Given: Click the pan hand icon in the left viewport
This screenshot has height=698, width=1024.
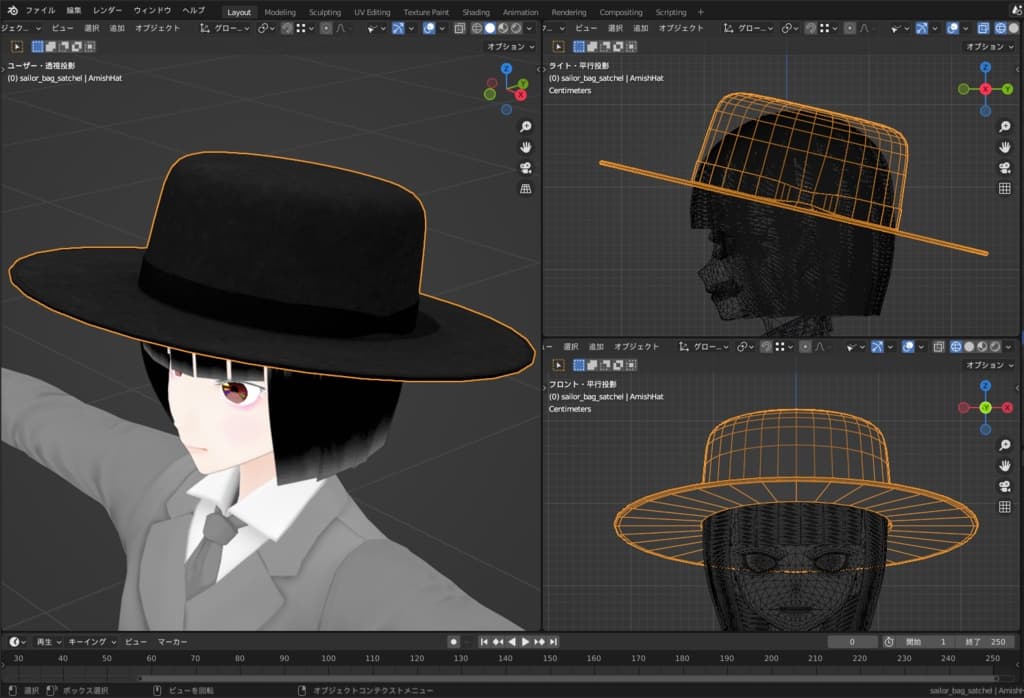Looking at the screenshot, I should (526, 147).
